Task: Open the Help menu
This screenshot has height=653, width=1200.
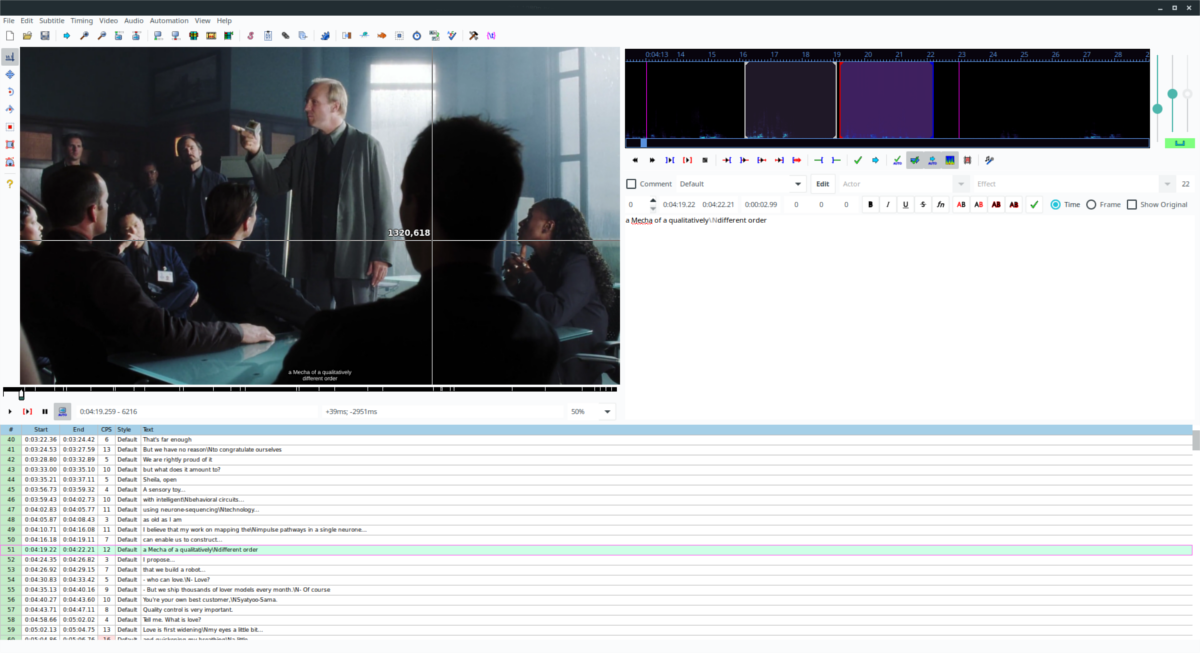Action: (224, 20)
